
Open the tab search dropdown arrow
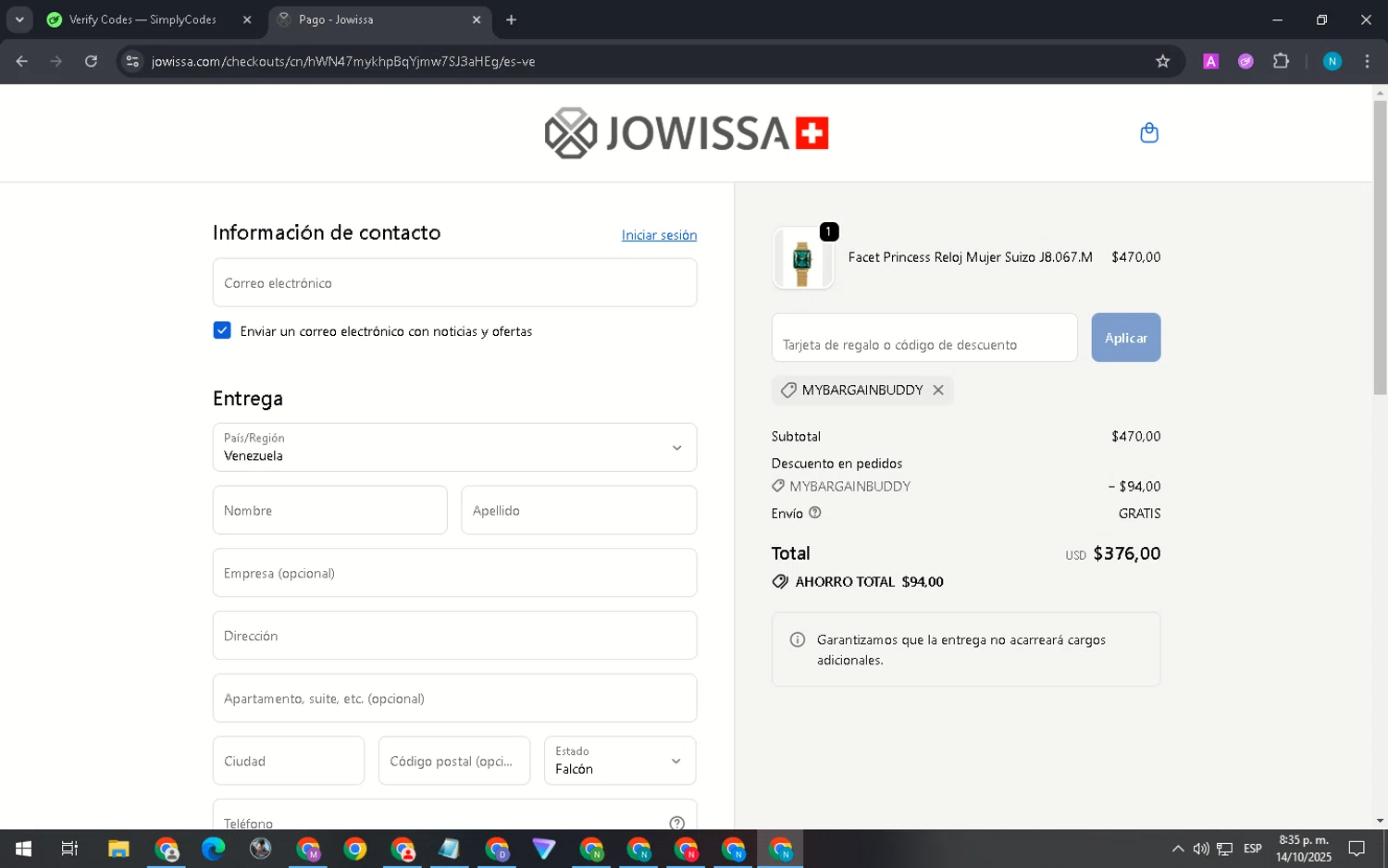pos(19,19)
